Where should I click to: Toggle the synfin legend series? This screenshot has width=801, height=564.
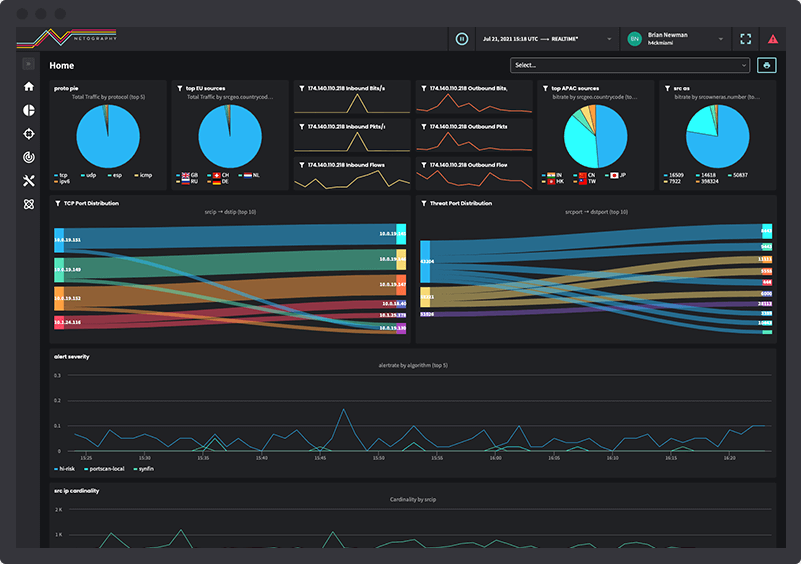click(x=144, y=468)
